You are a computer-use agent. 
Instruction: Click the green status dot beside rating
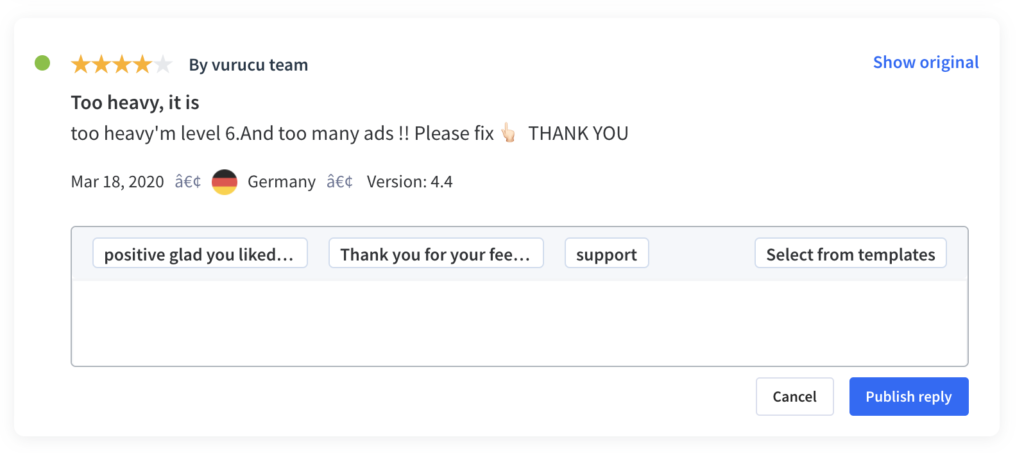[42, 63]
